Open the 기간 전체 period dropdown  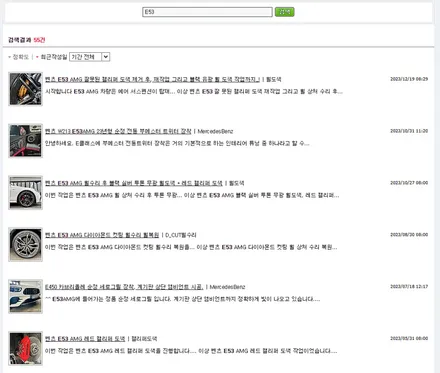point(90,57)
